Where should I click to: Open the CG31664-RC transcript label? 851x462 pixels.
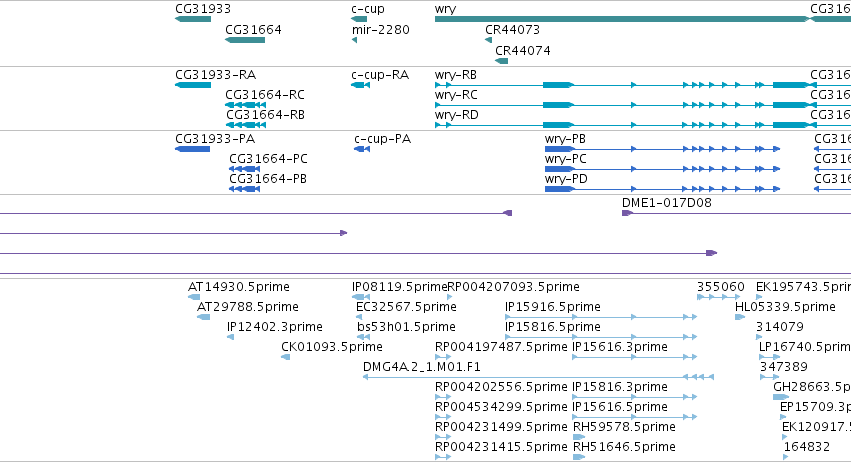coord(265,95)
